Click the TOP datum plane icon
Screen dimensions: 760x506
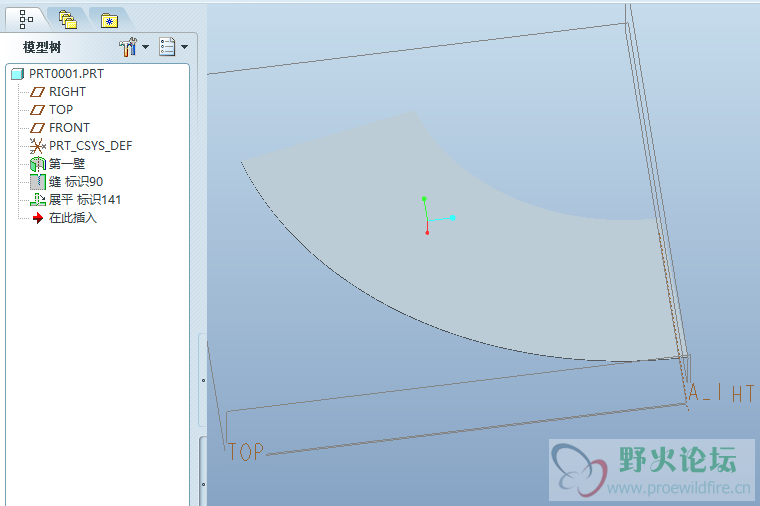click(37, 110)
